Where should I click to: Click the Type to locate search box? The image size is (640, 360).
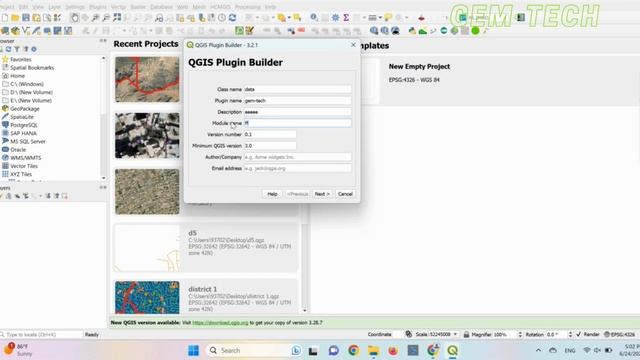tap(41, 334)
